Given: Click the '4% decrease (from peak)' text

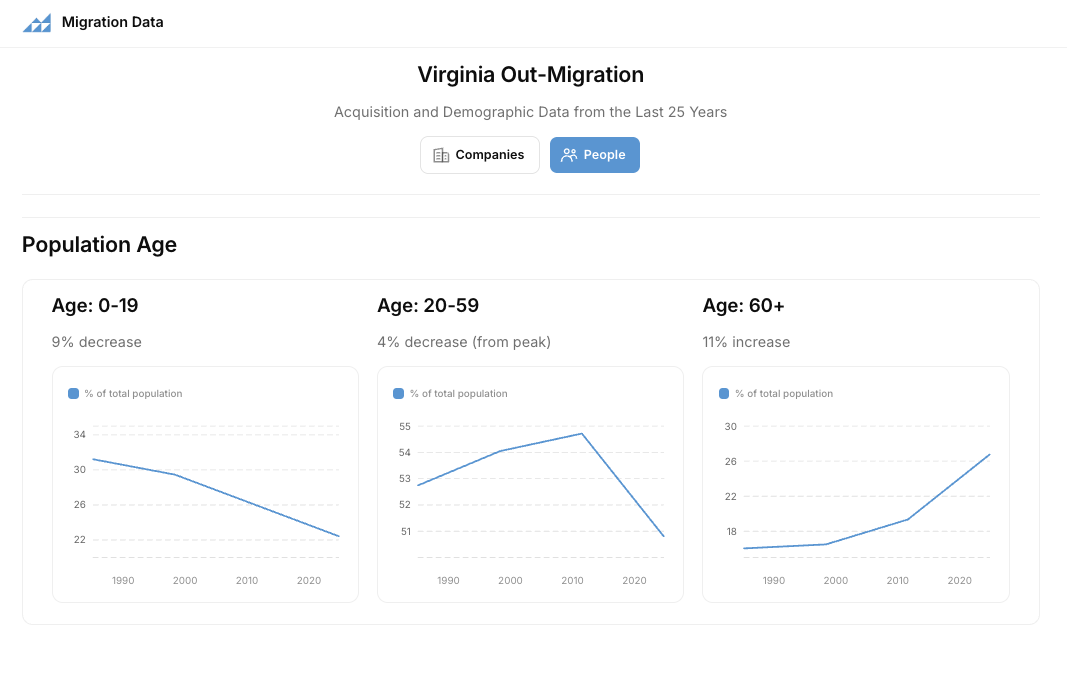Looking at the screenshot, I should [x=464, y=342].
